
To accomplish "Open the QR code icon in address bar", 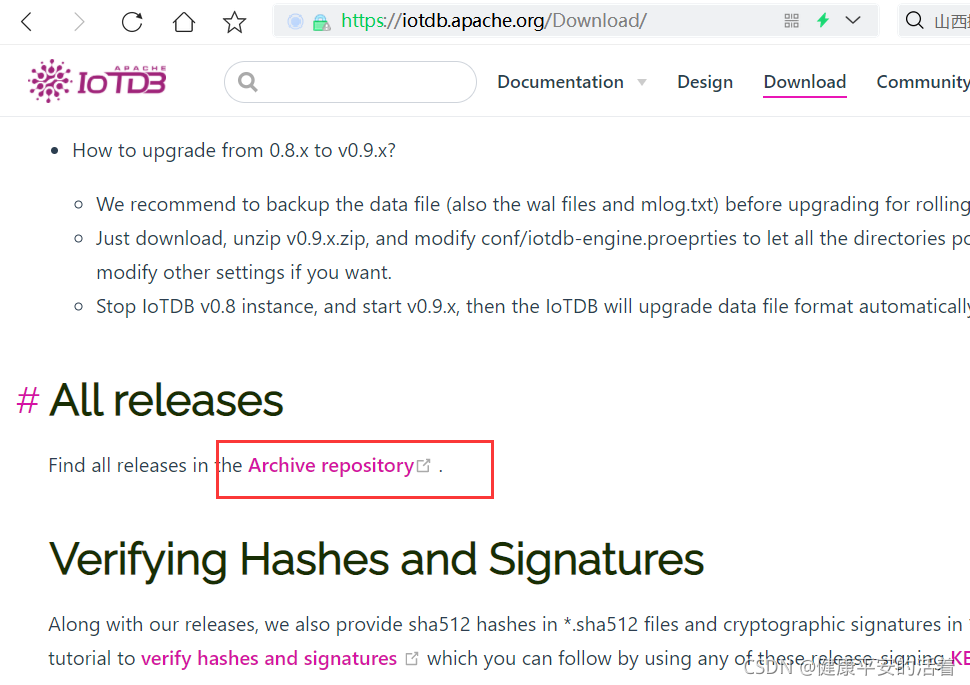I will 791,21.
